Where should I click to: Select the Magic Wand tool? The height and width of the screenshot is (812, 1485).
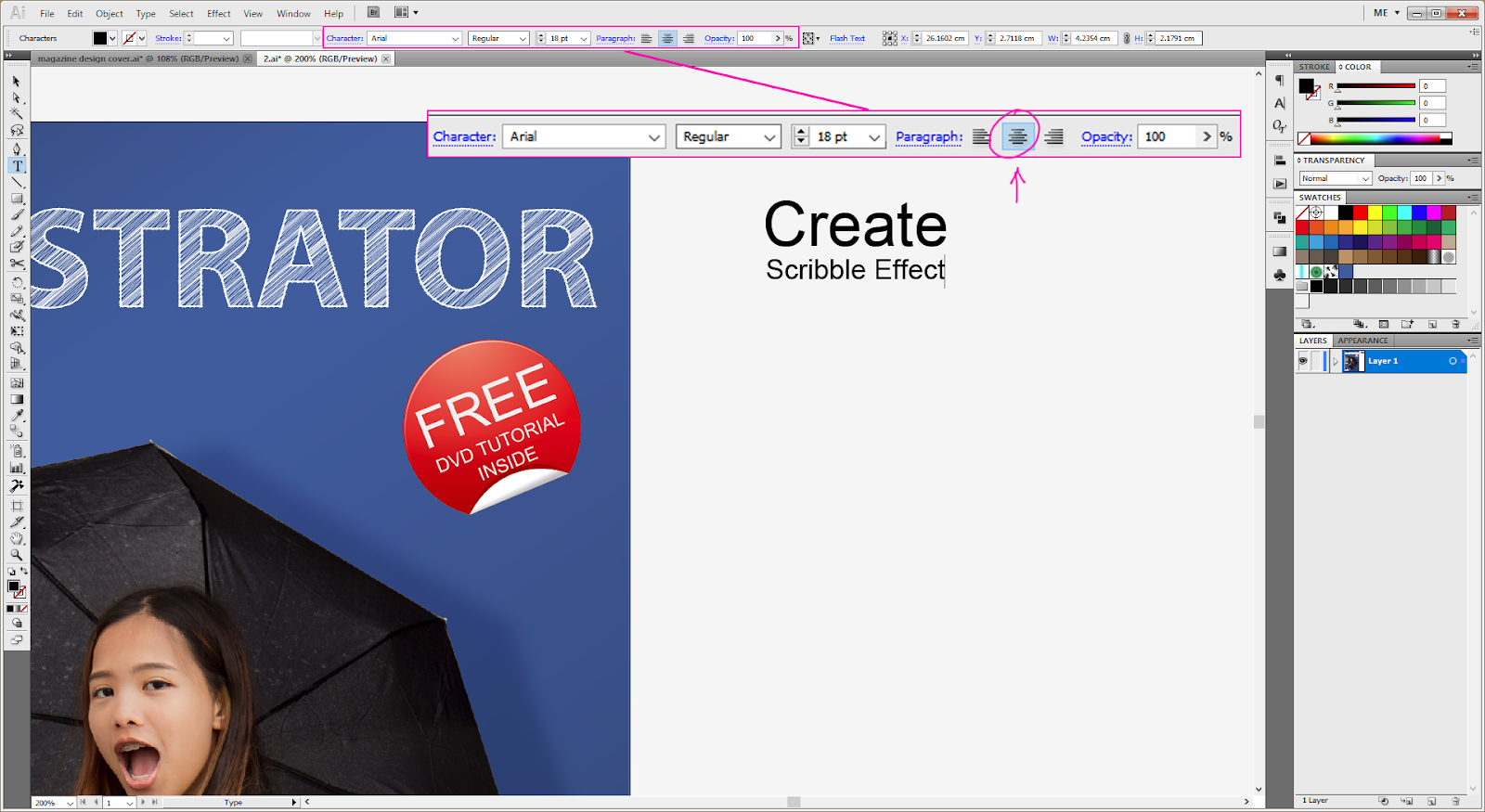click(x=17, y=114)
